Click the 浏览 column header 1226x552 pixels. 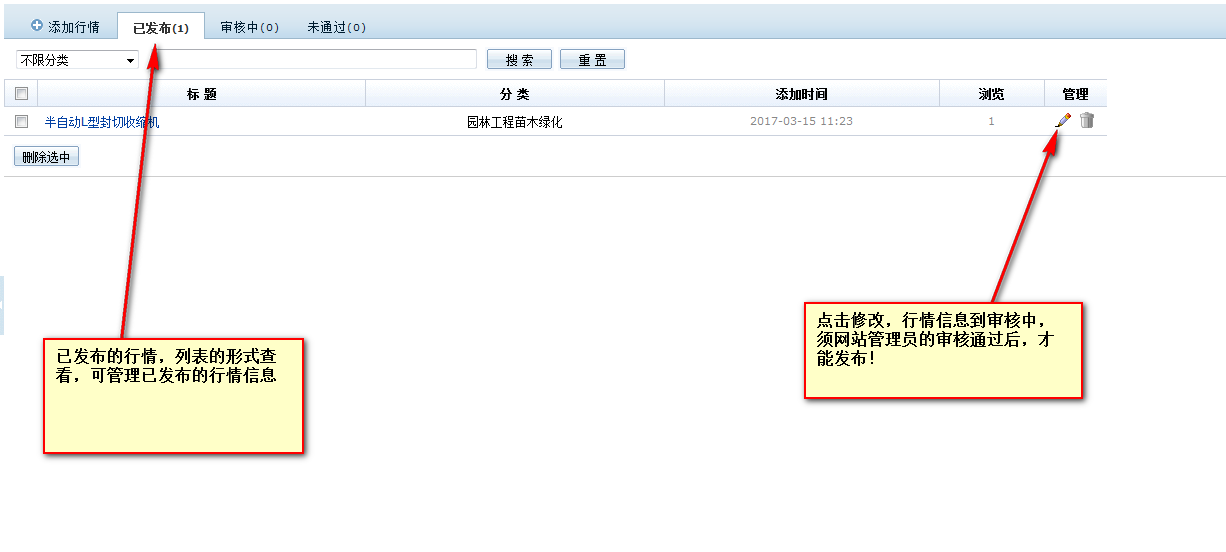(991, 94)
